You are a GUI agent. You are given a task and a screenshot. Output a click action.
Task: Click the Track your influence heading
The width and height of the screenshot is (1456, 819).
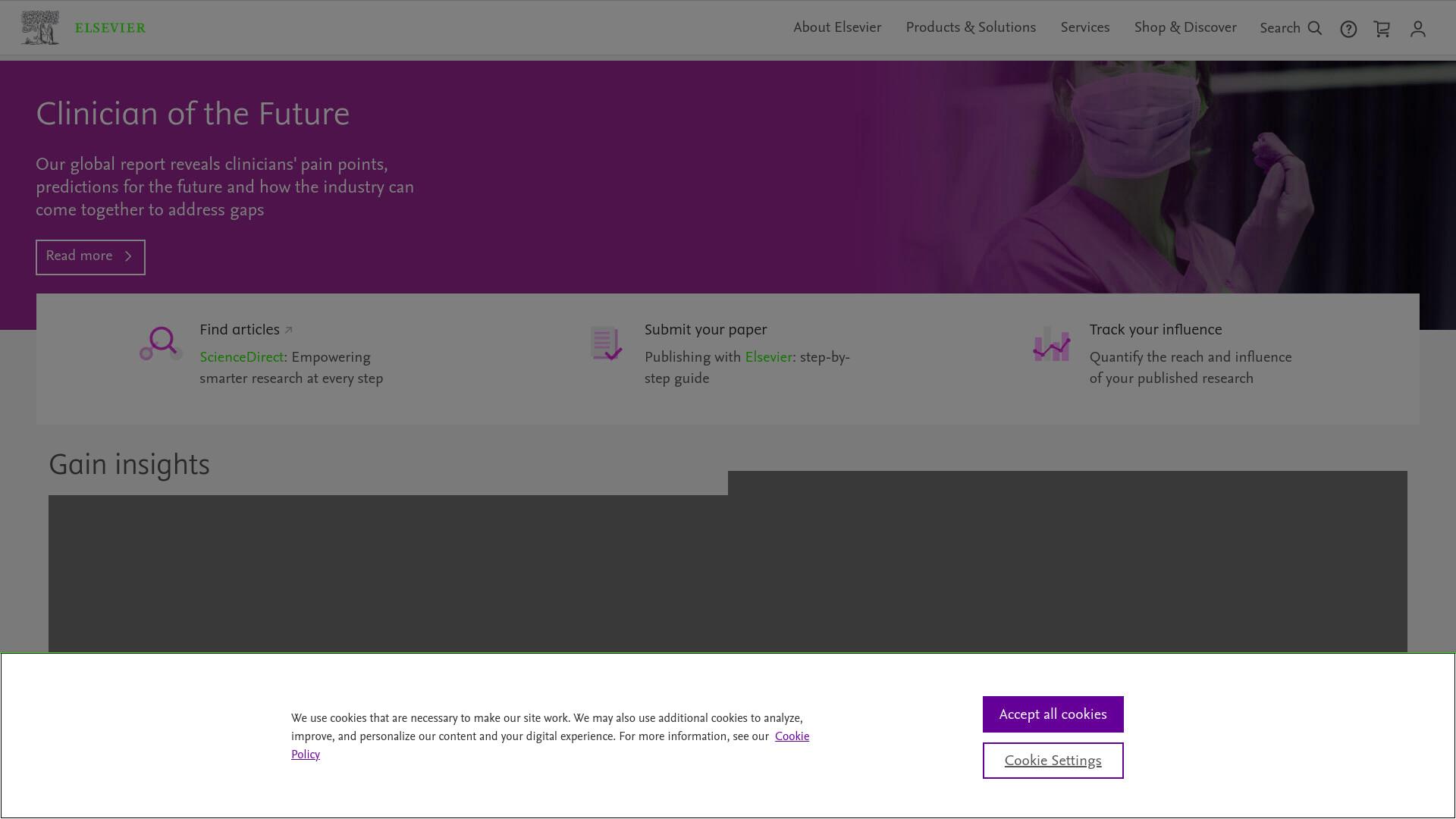point(1155,331)
